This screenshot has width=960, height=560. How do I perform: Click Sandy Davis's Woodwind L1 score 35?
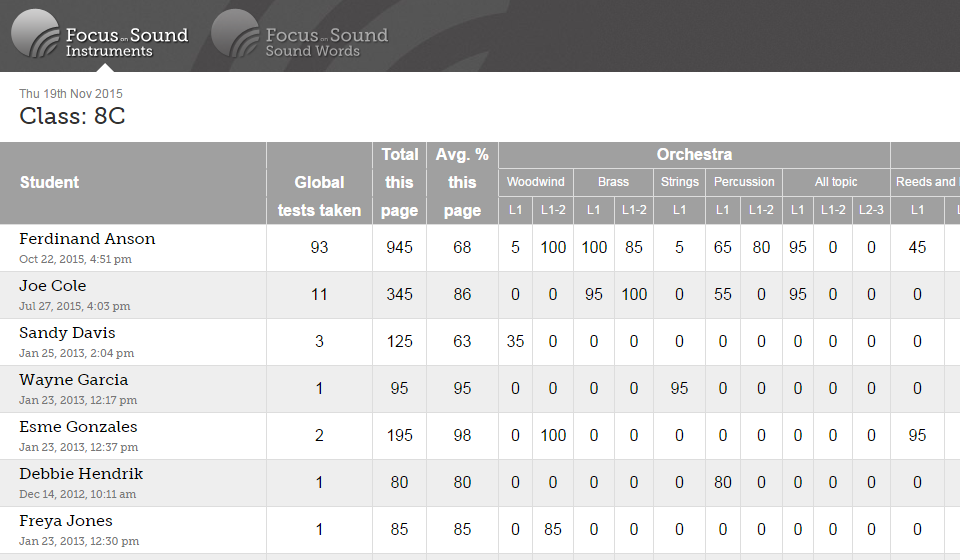click(516, 342)
